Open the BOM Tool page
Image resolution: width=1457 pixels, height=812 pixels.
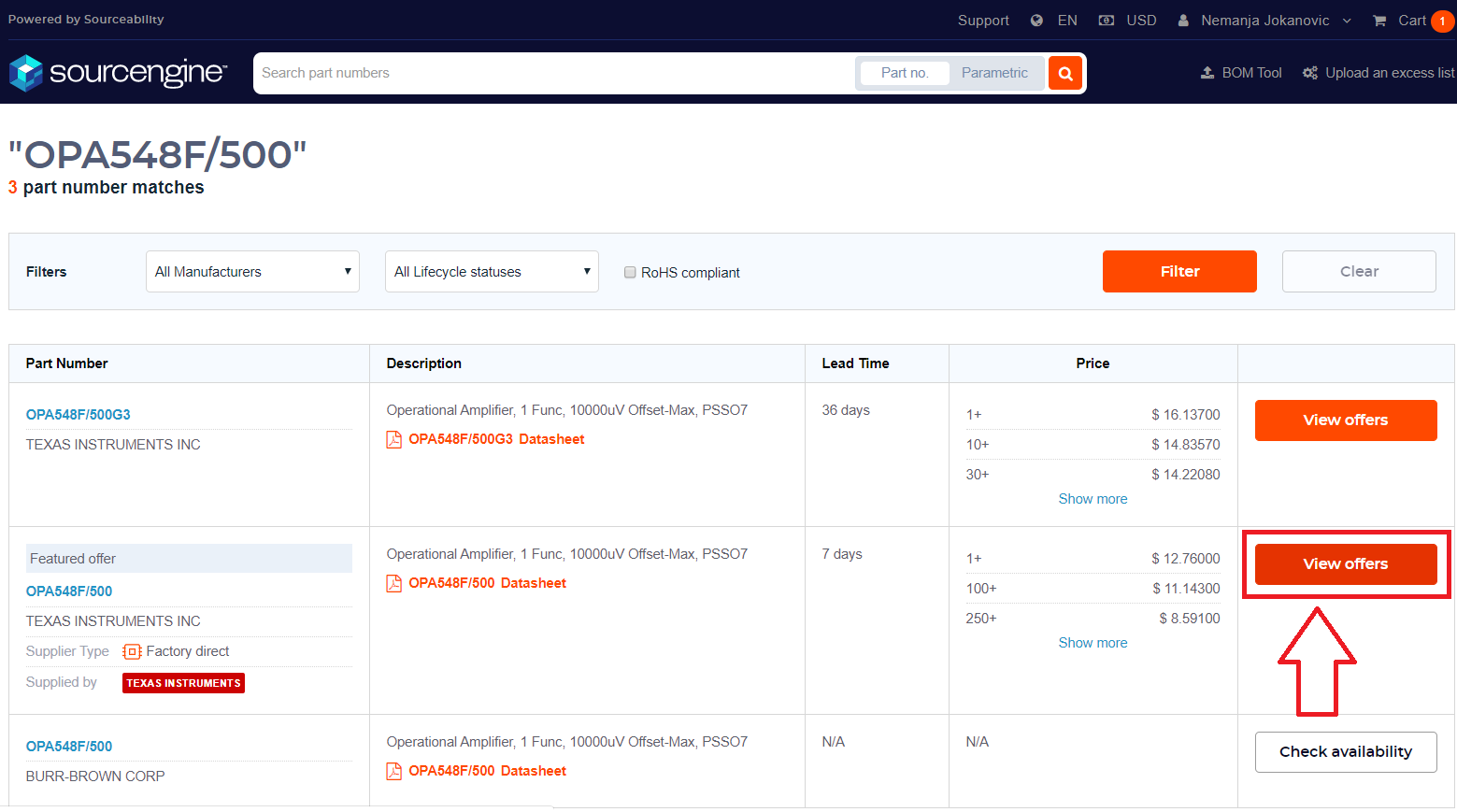click(x=1251, y=73)
